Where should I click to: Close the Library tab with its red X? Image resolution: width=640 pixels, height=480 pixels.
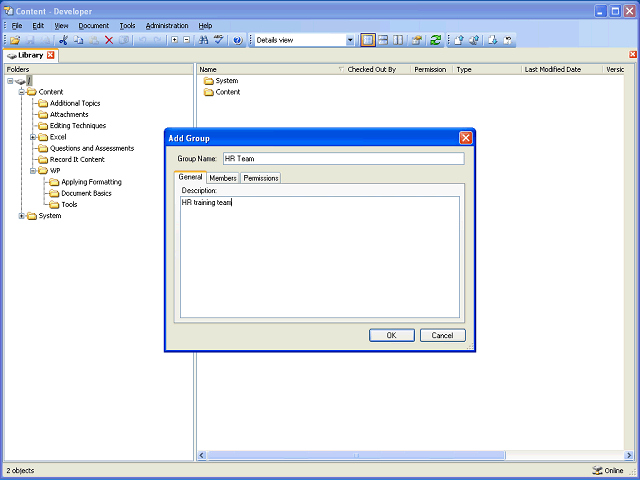(x=51, y=55)
